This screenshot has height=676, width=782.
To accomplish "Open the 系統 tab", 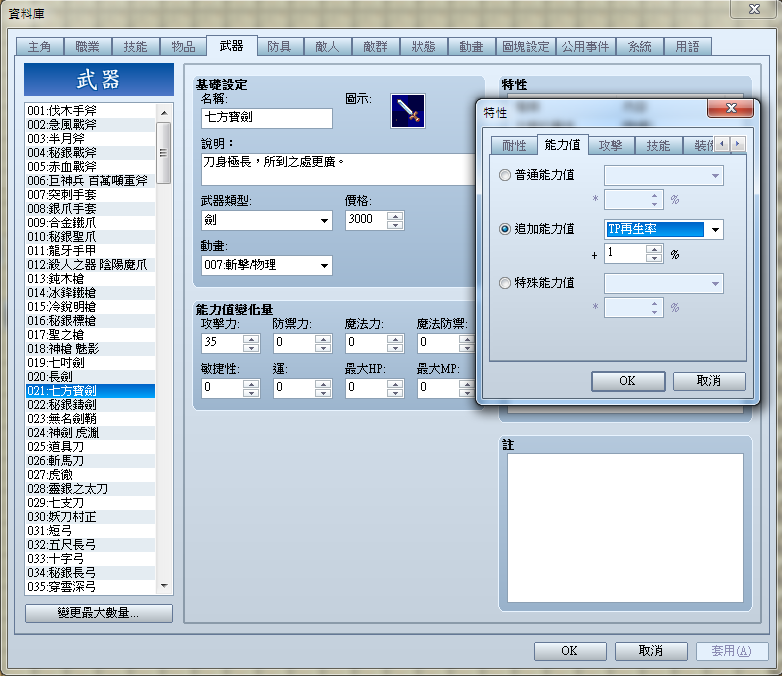I will (x=639, y=47).
